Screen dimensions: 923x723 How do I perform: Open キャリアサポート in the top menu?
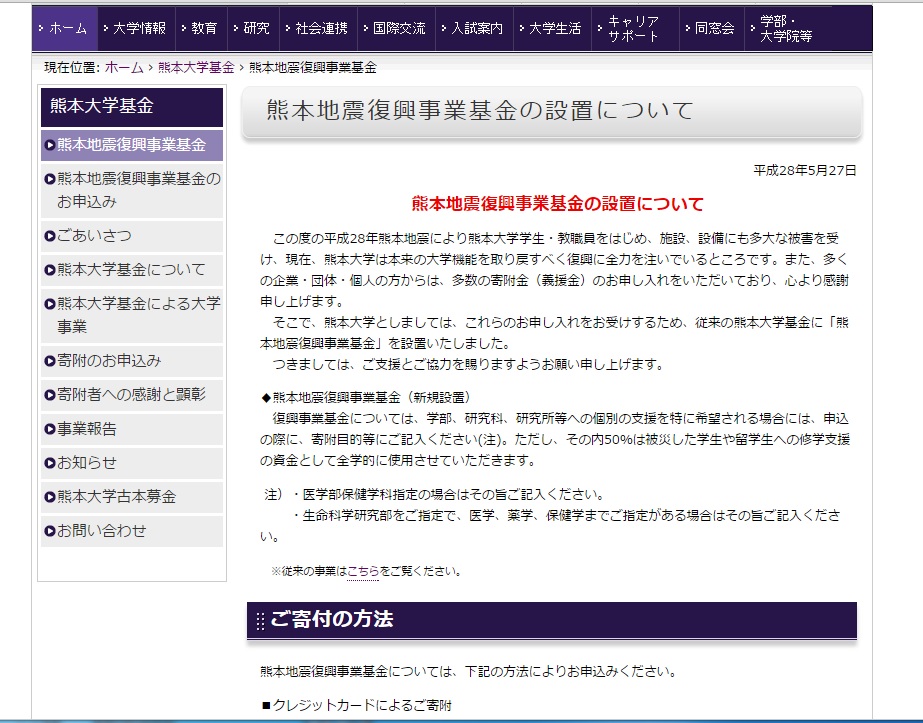[x=635, y=28]
